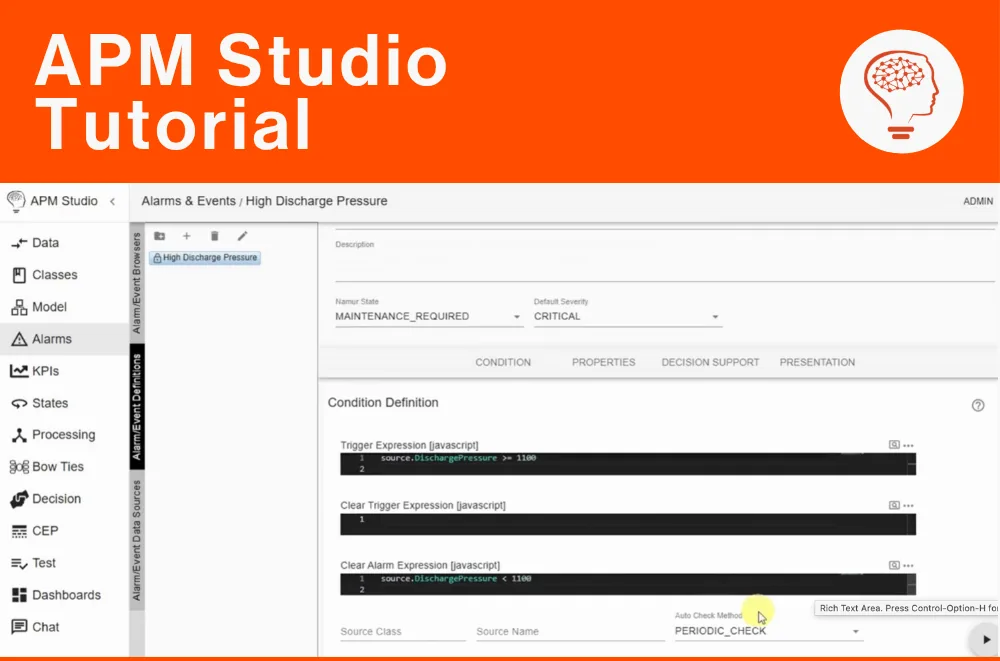Open Clear Alarm Expression more options
Screen dimensions: 1000x661
point(909,565)
